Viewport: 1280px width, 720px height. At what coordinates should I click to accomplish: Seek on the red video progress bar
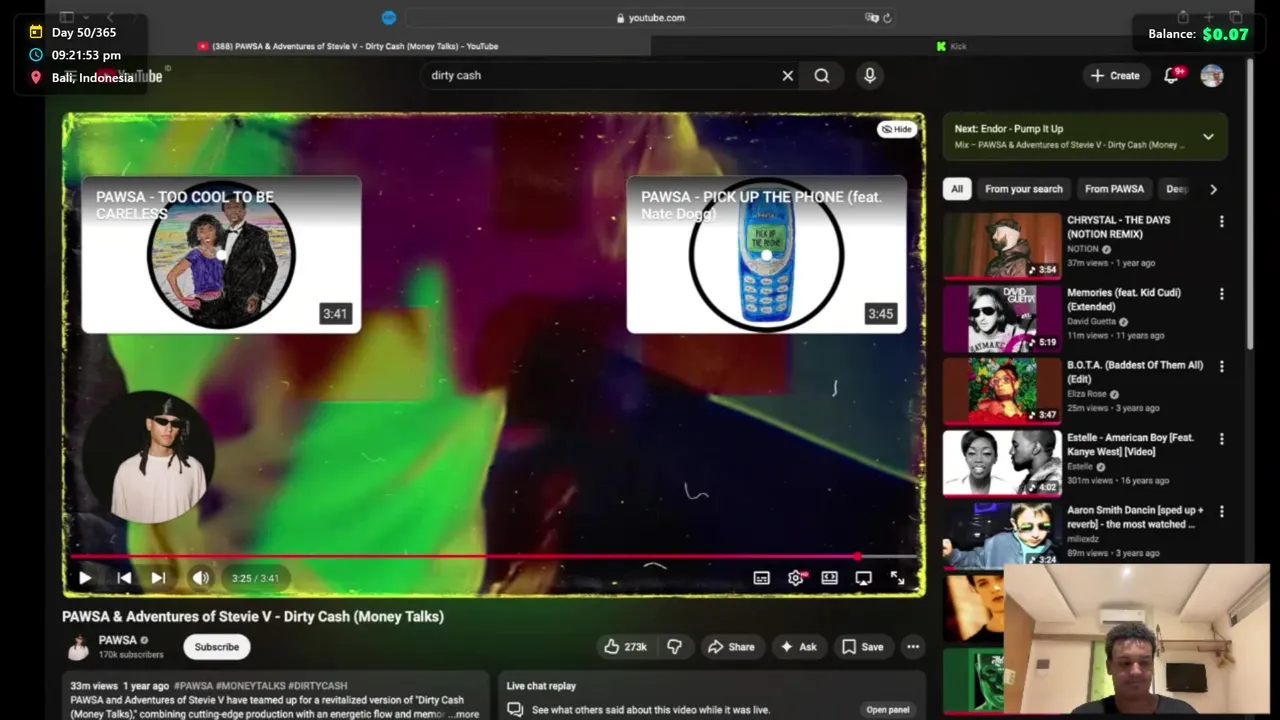click(x=494, y=556)
